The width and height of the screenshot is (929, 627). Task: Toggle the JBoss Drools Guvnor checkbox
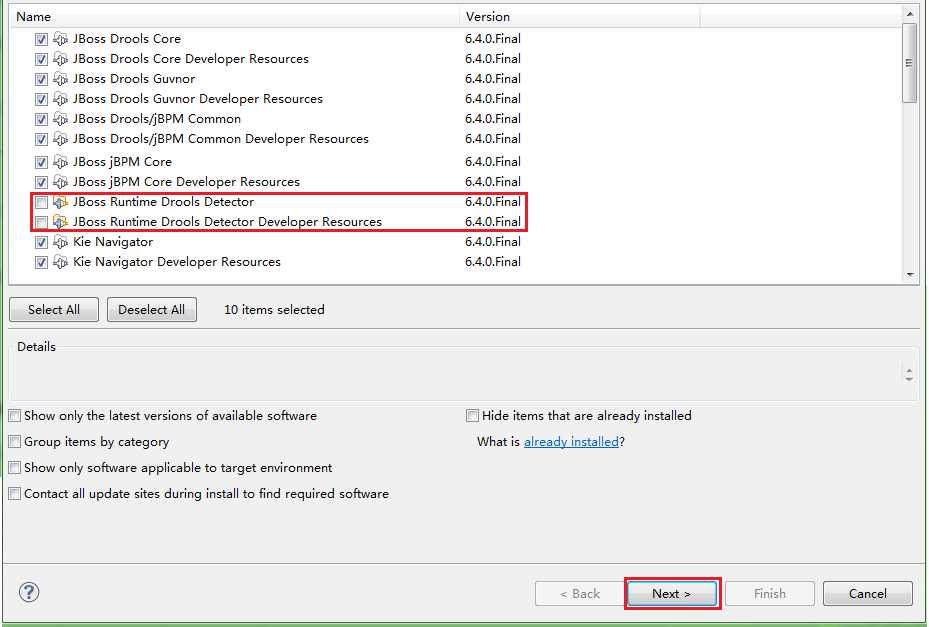pyautogui.click(x=41, y=79)
